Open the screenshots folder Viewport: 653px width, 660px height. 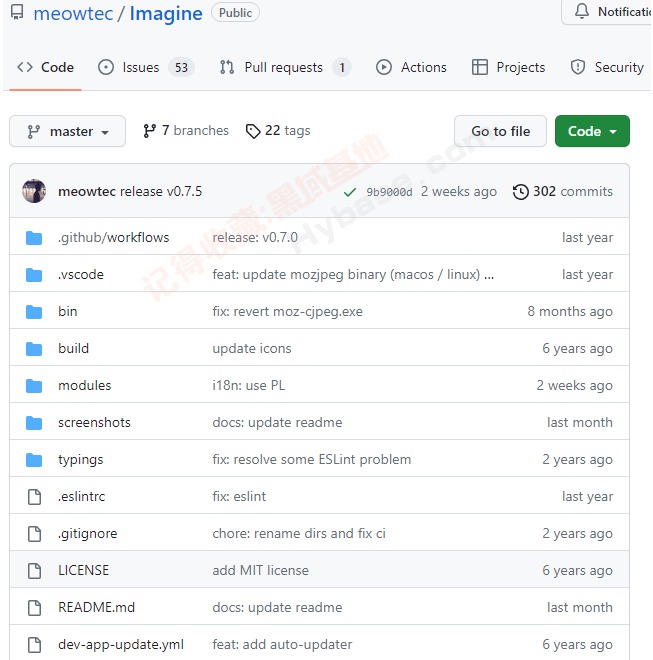pos(94,423)
